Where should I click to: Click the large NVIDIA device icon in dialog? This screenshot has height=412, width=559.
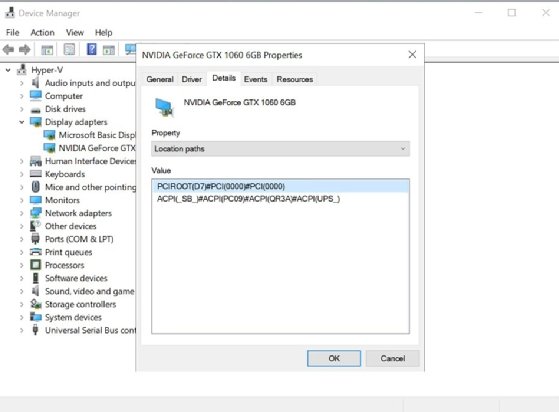tap(164, 107)
